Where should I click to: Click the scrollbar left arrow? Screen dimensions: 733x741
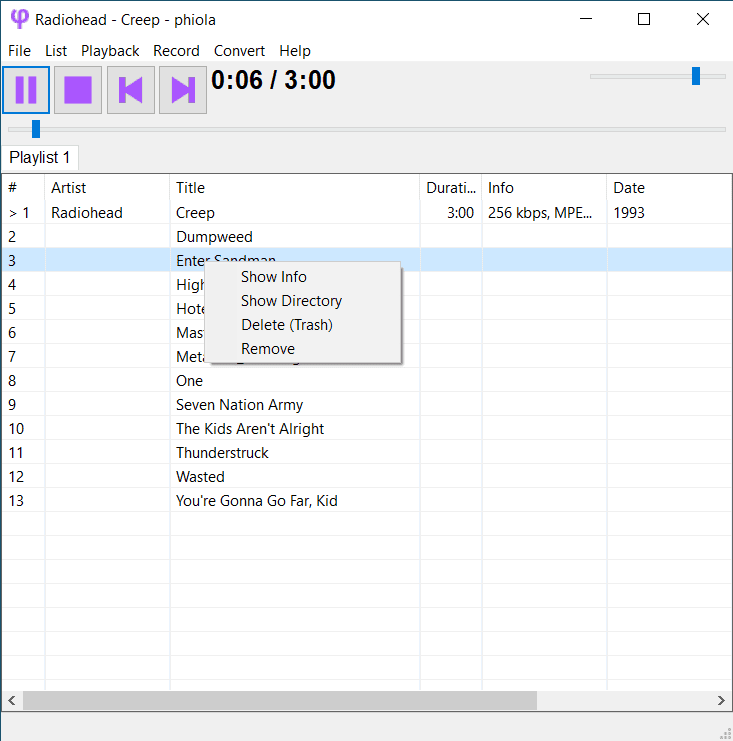click(12, 700)
